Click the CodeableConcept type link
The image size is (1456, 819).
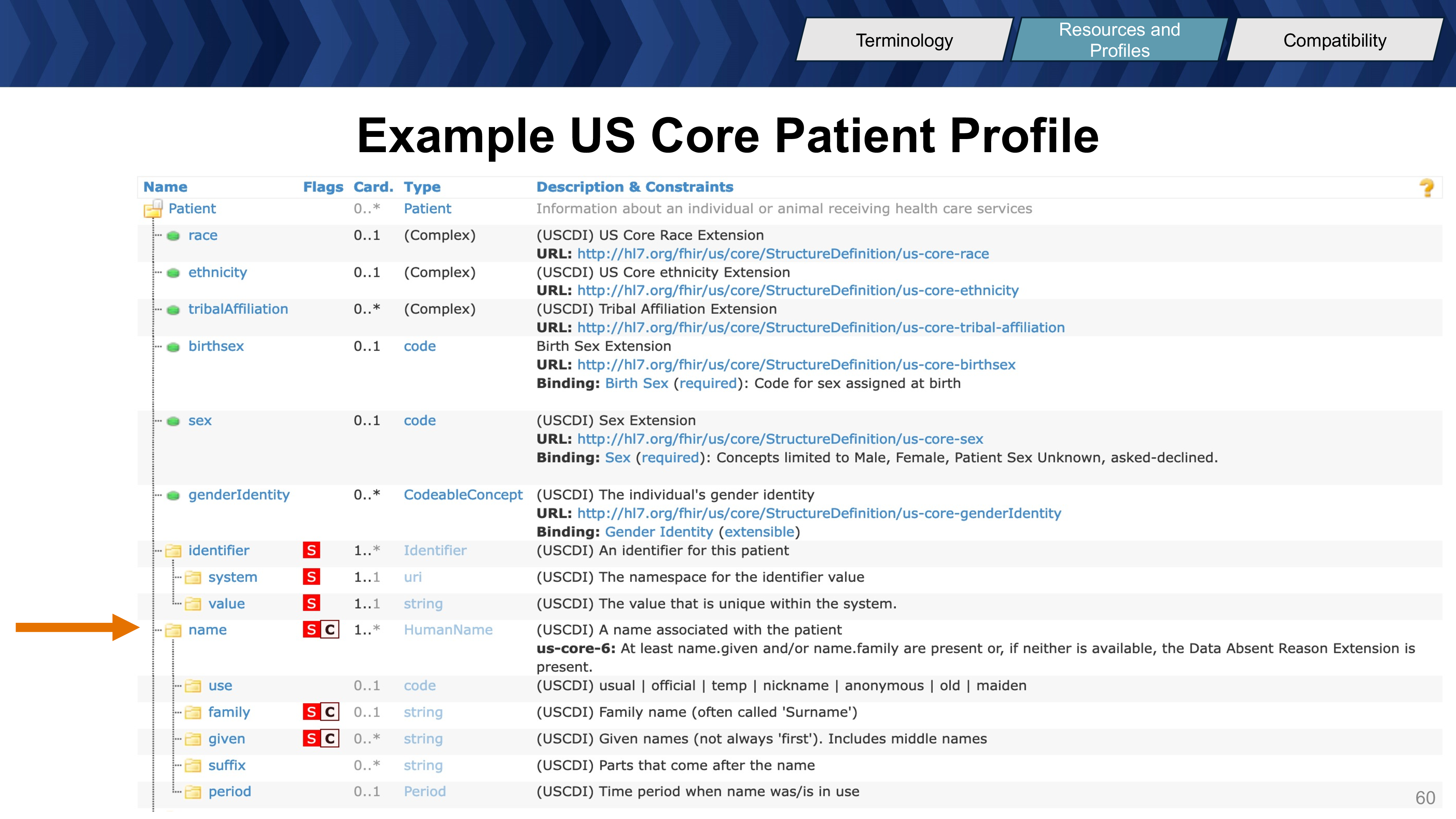point(463,495)
